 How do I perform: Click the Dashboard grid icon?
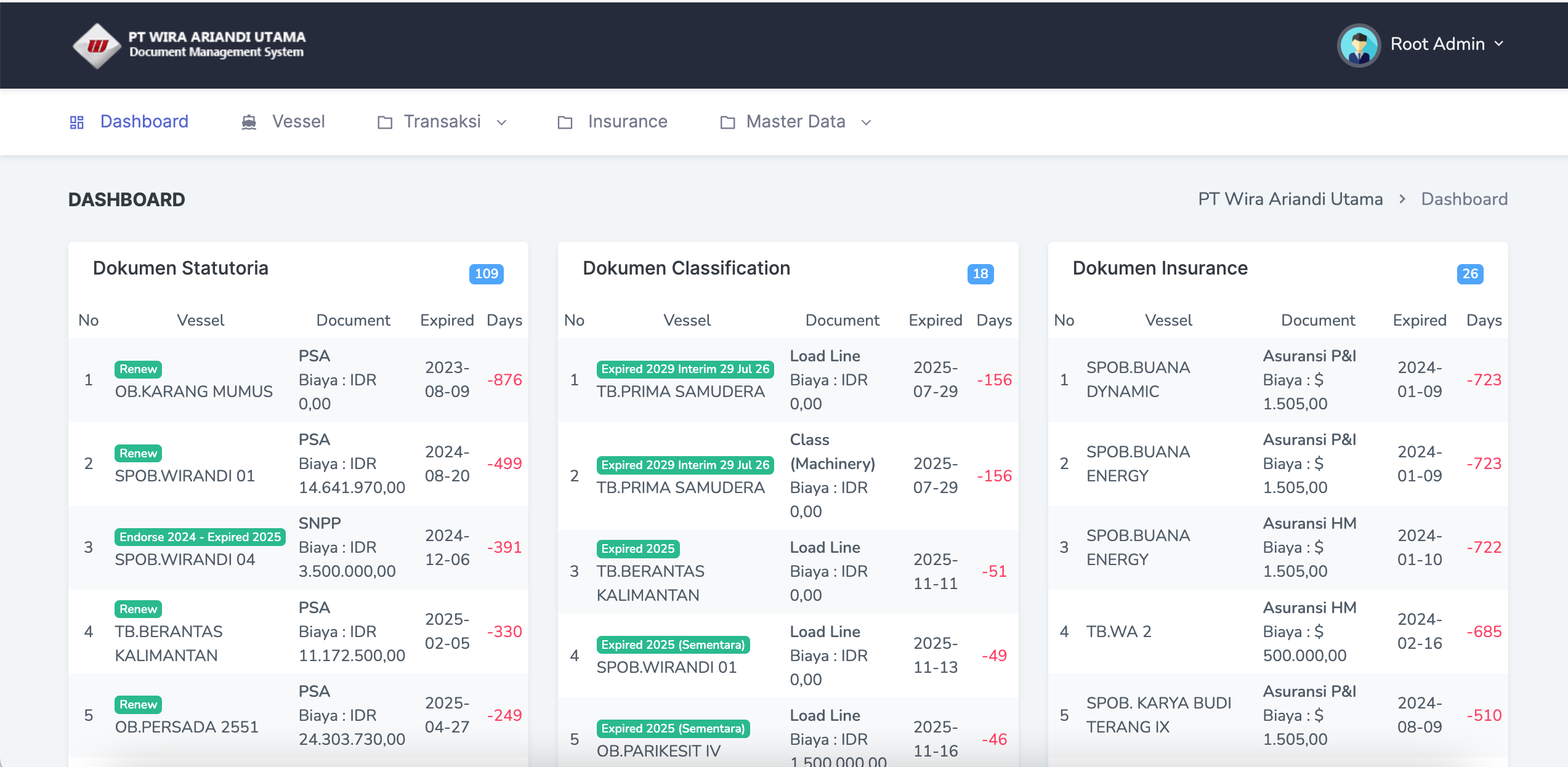coord(77,121)
